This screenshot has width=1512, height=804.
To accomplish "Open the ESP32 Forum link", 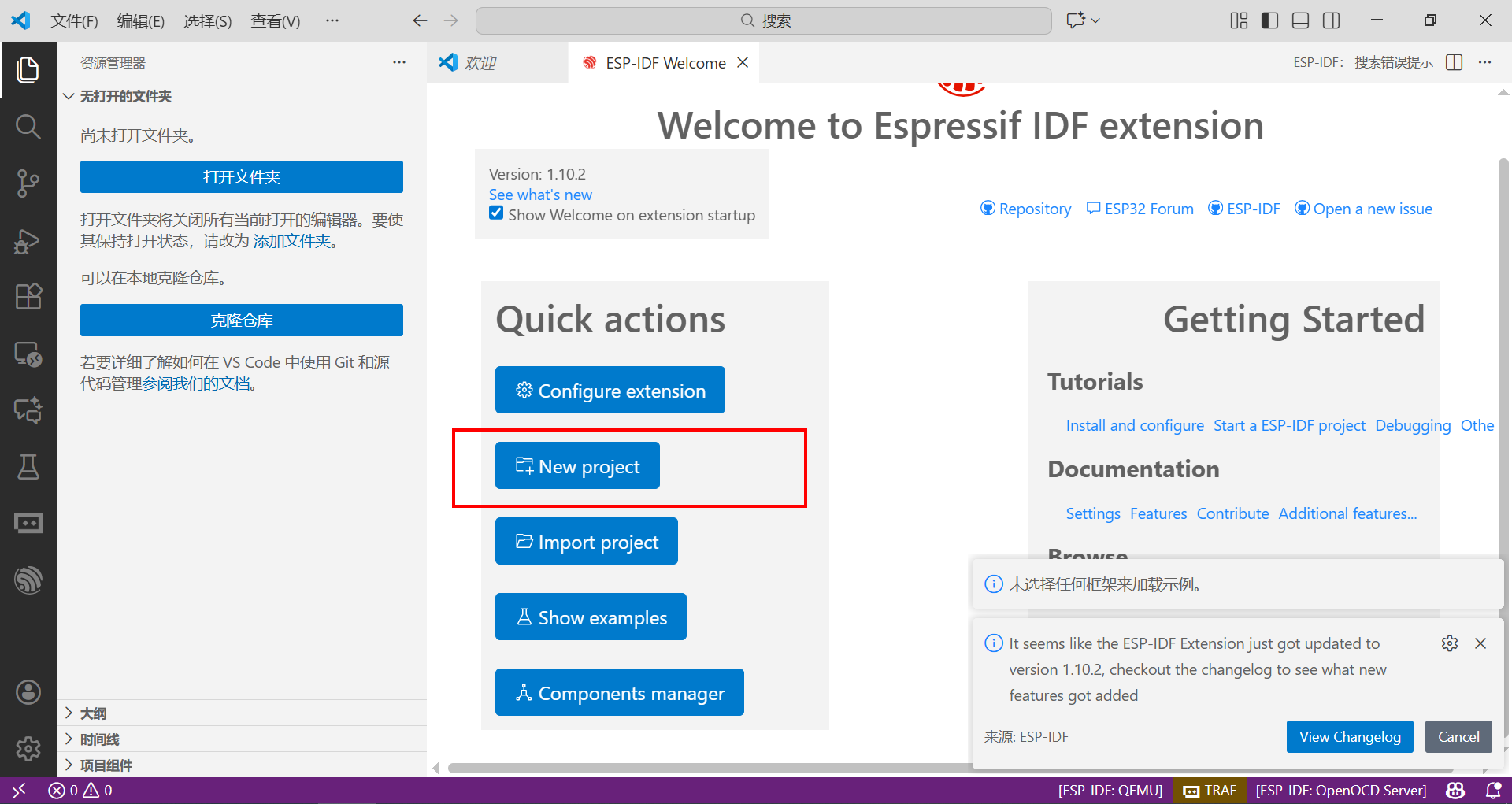I will (x=1140, y=209).
